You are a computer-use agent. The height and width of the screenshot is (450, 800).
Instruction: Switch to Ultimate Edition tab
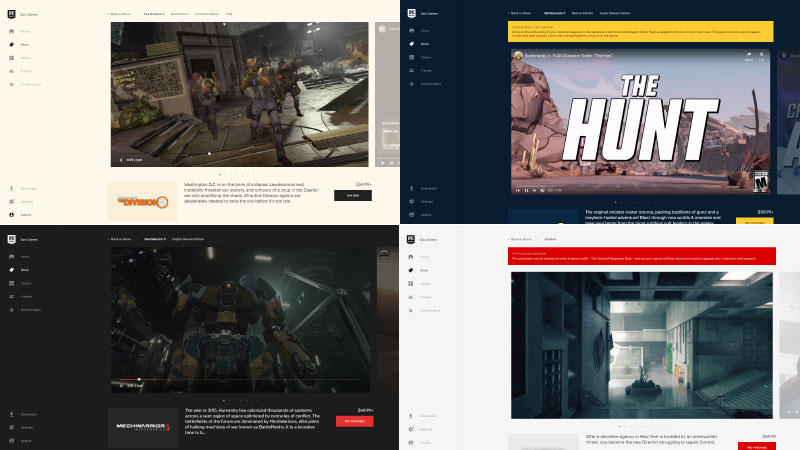click(207, 14)
